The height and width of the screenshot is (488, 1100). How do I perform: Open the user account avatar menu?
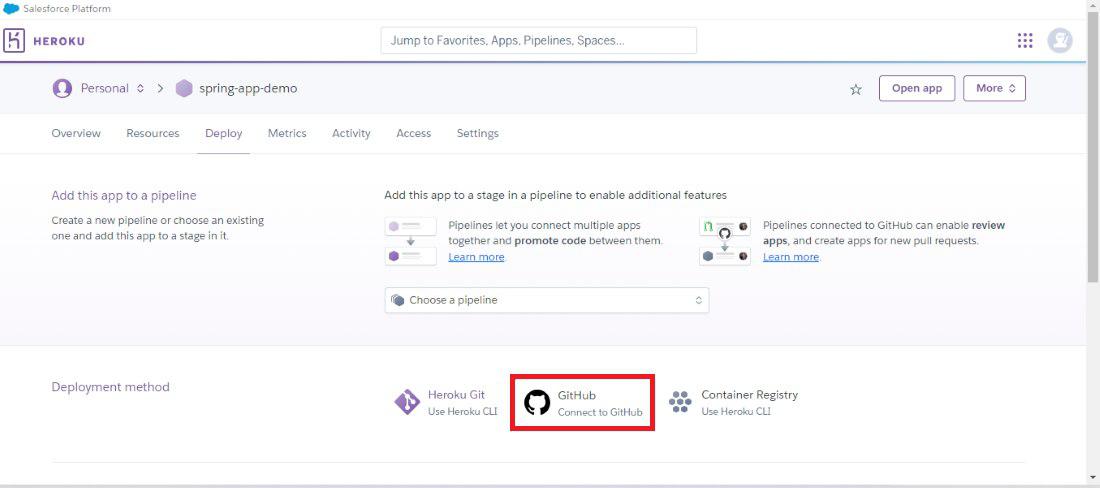(x=1059, y=41)
